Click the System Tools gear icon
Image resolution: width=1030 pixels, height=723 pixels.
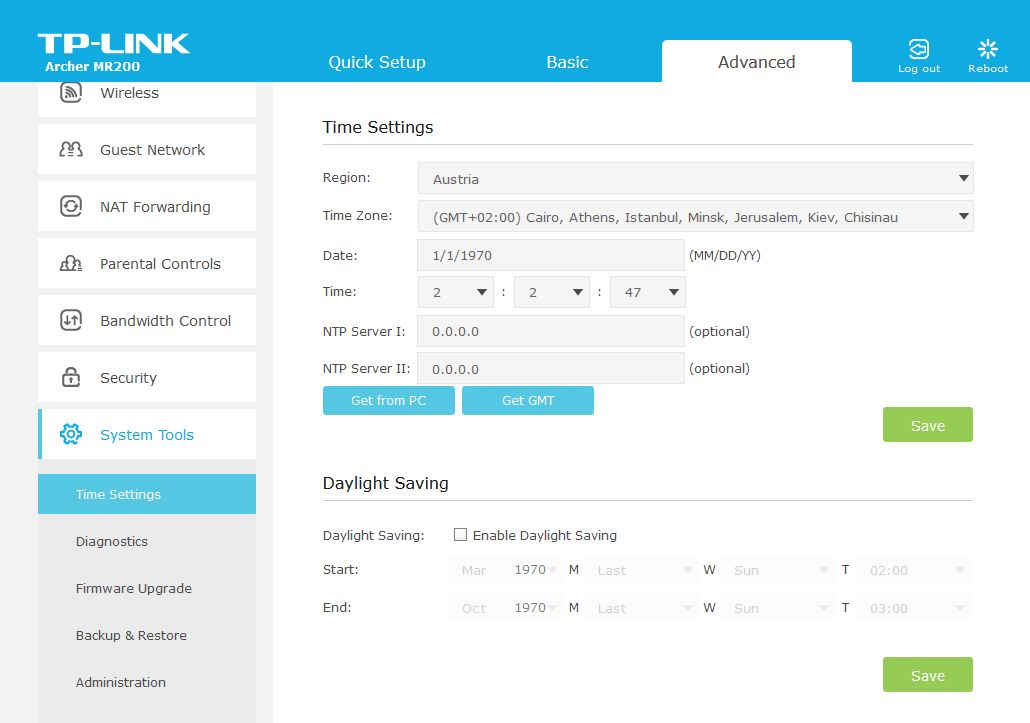pyautogui.click(x=71, y=435)
